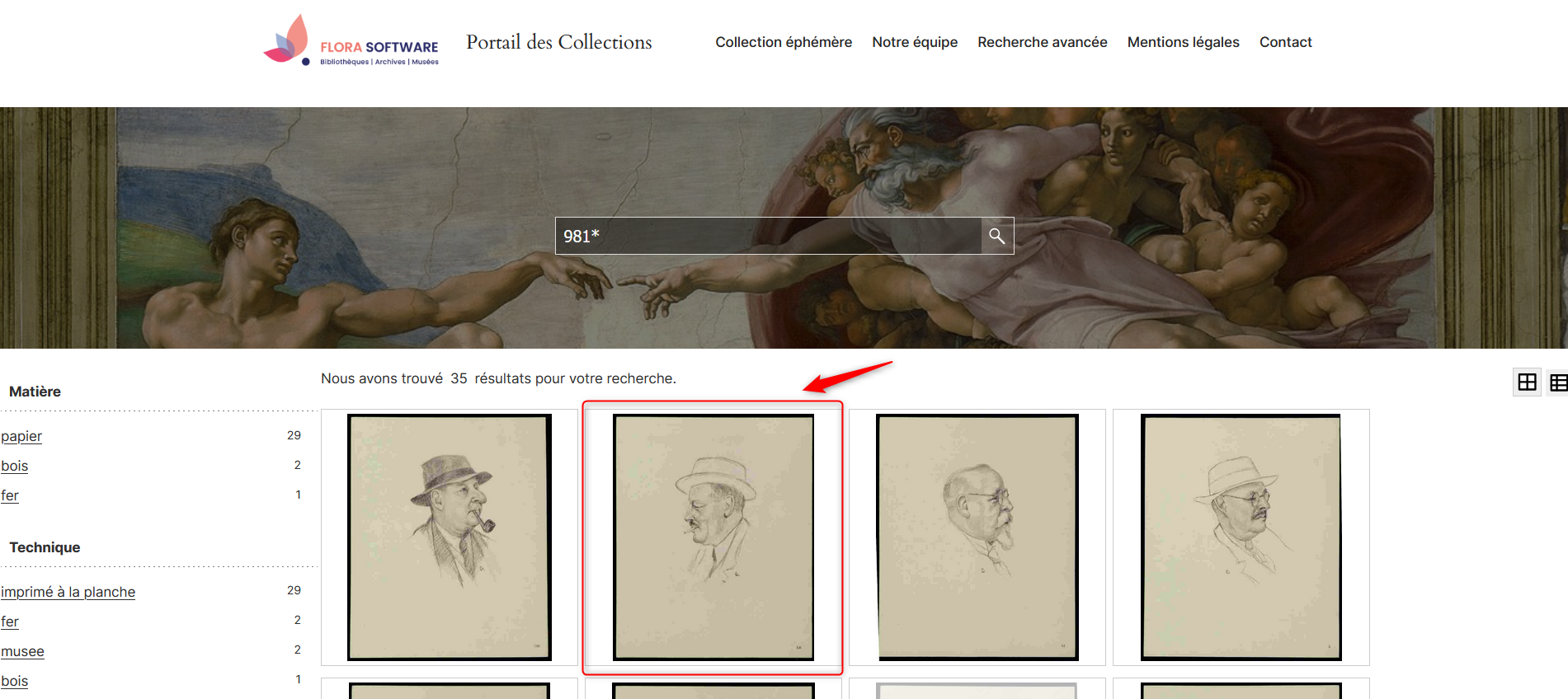The image size is (1568, 699).
Task: Filter by bois under Matière
Action: click(15, 466)
